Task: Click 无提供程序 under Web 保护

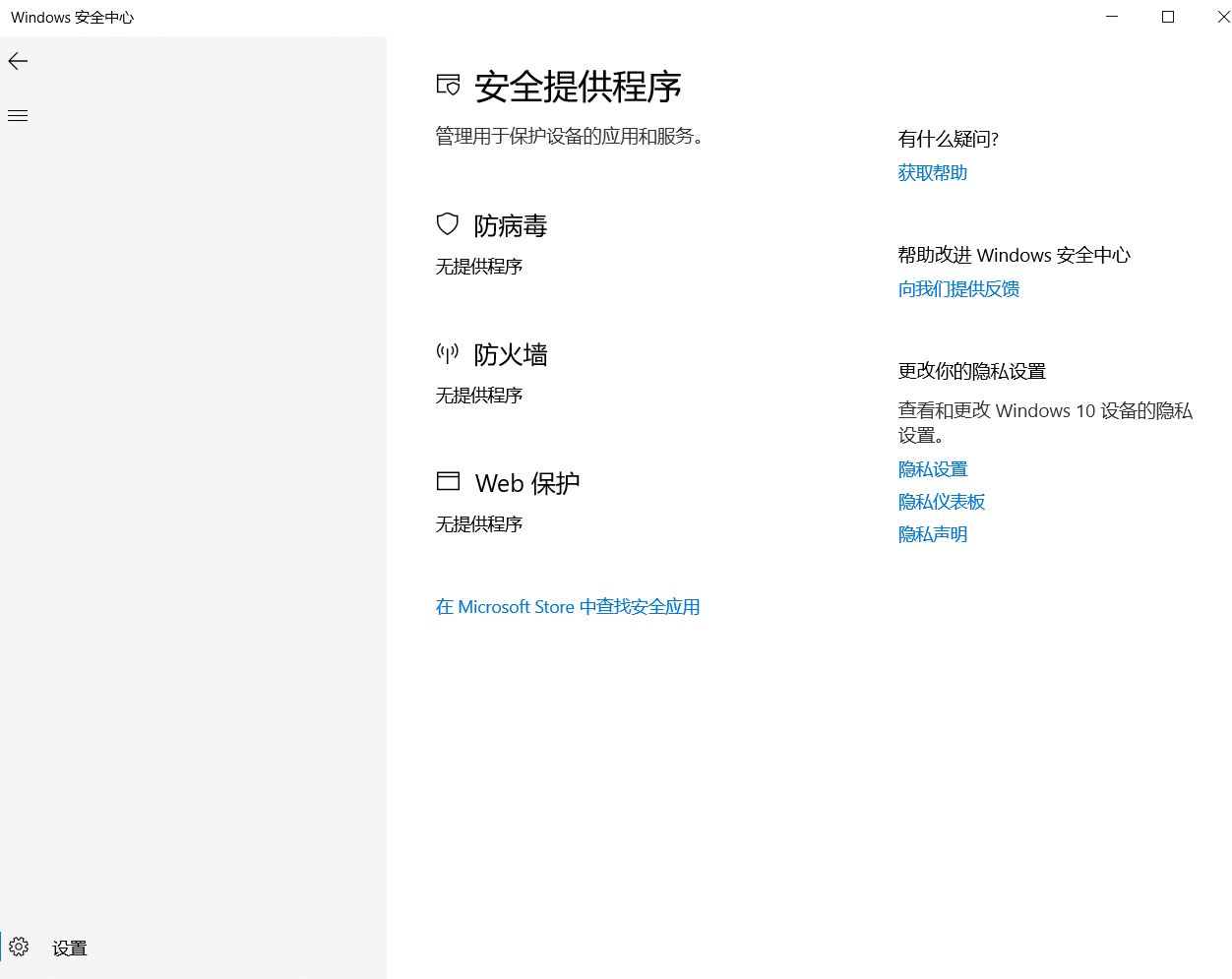Action: 479,524
